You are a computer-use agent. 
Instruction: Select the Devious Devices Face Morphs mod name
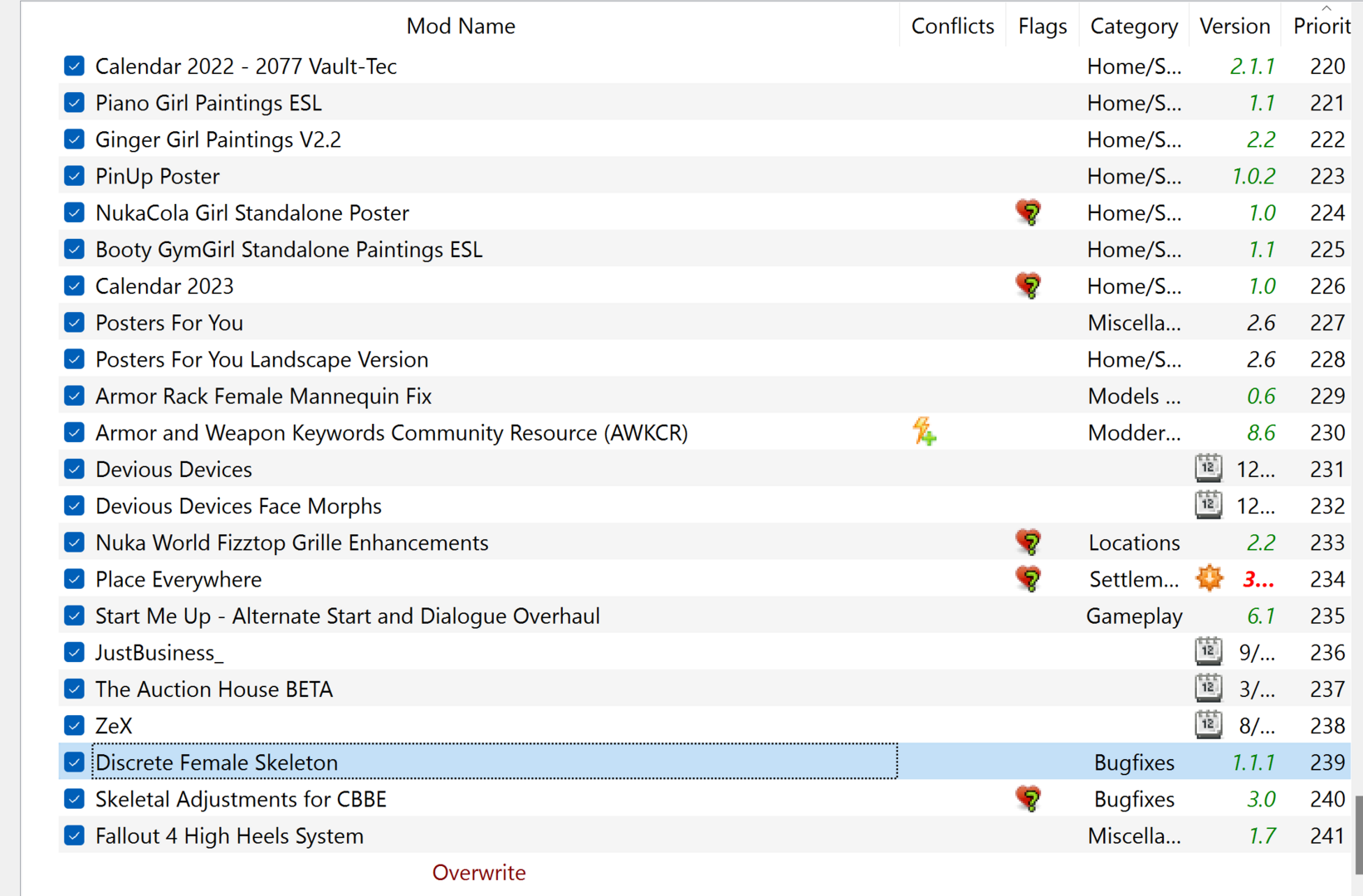click(238, 506)
